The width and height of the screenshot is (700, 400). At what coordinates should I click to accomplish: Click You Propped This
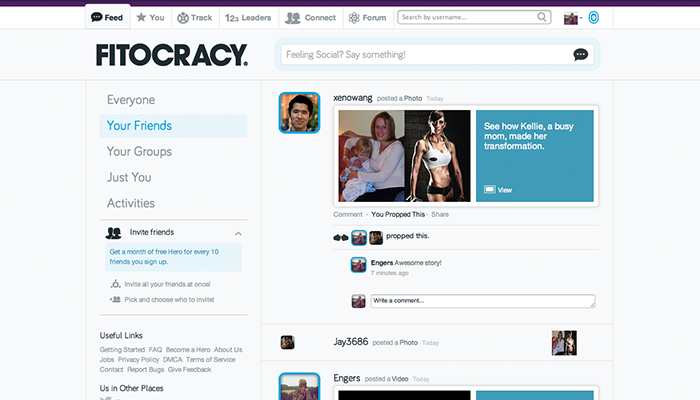point(398,214)
